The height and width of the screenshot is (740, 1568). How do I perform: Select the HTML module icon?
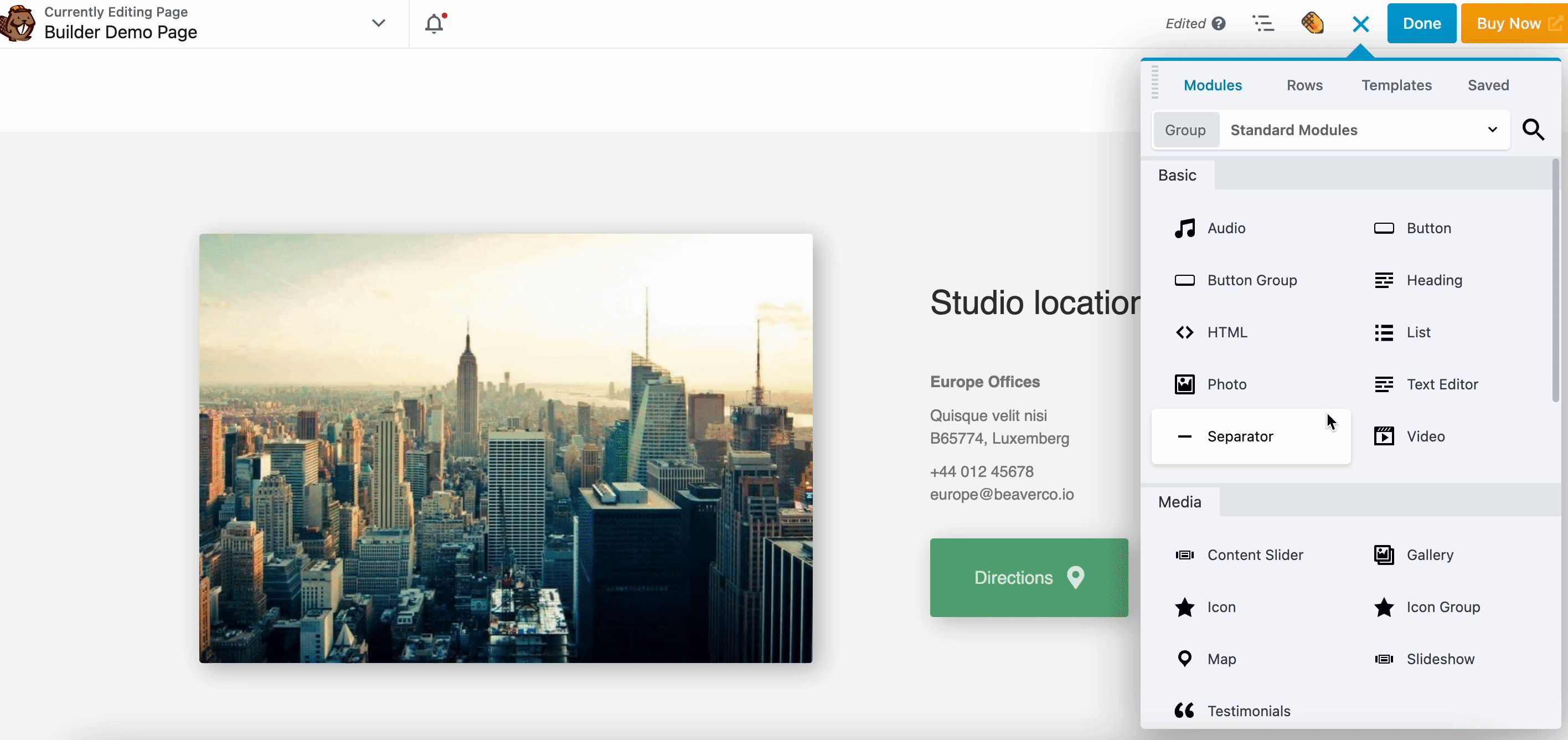tap(1184, 332)
